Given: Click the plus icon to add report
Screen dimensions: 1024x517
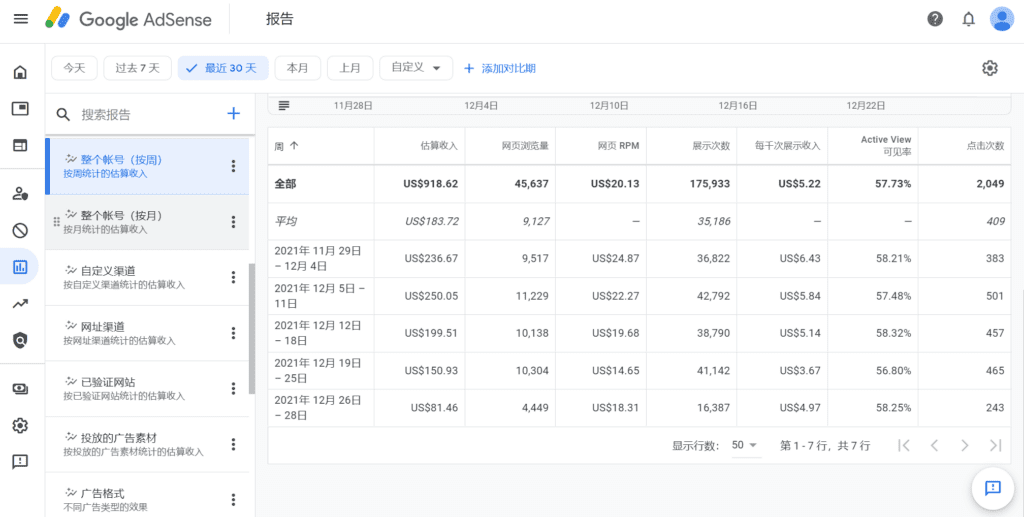Looking at the screenshot, I should pos(233,114).
